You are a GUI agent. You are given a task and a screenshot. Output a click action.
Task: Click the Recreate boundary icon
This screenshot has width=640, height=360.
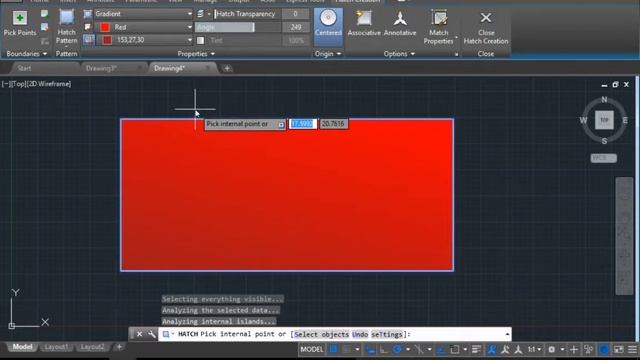[45, 40]
